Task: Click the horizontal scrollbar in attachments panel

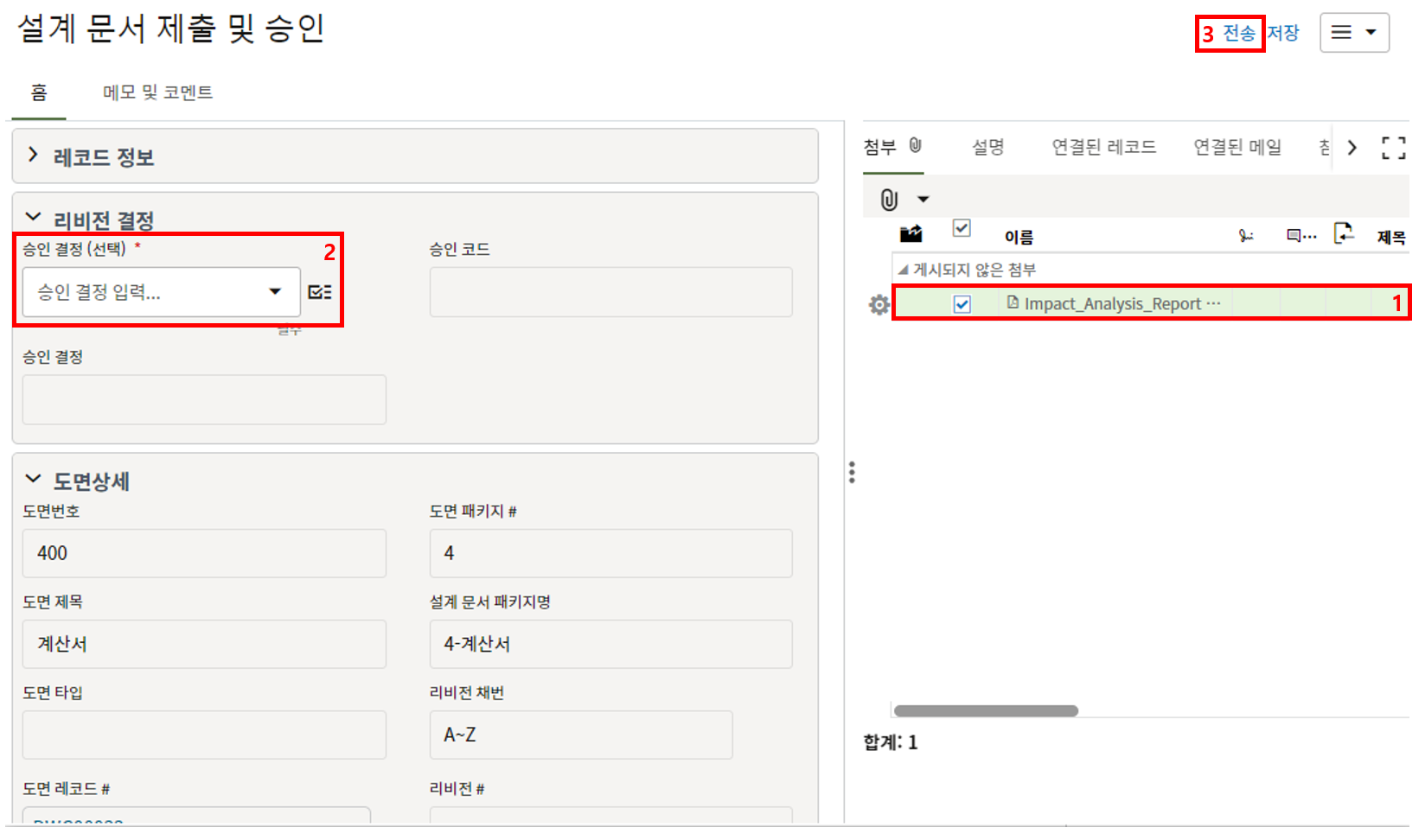Action: [986, 711]
